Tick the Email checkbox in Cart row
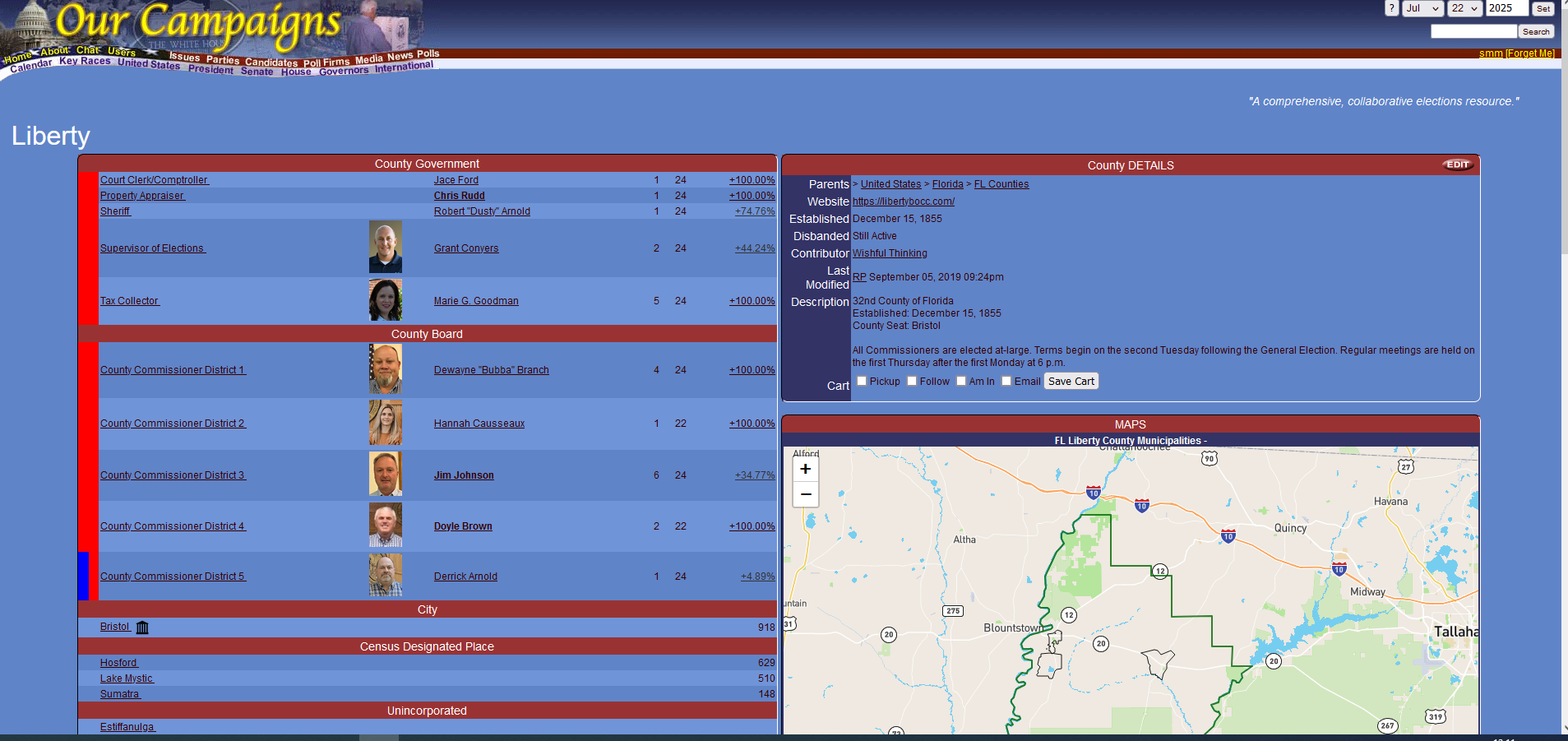The width and height of the screenshot is (1568, 741). coord(1006,381)
